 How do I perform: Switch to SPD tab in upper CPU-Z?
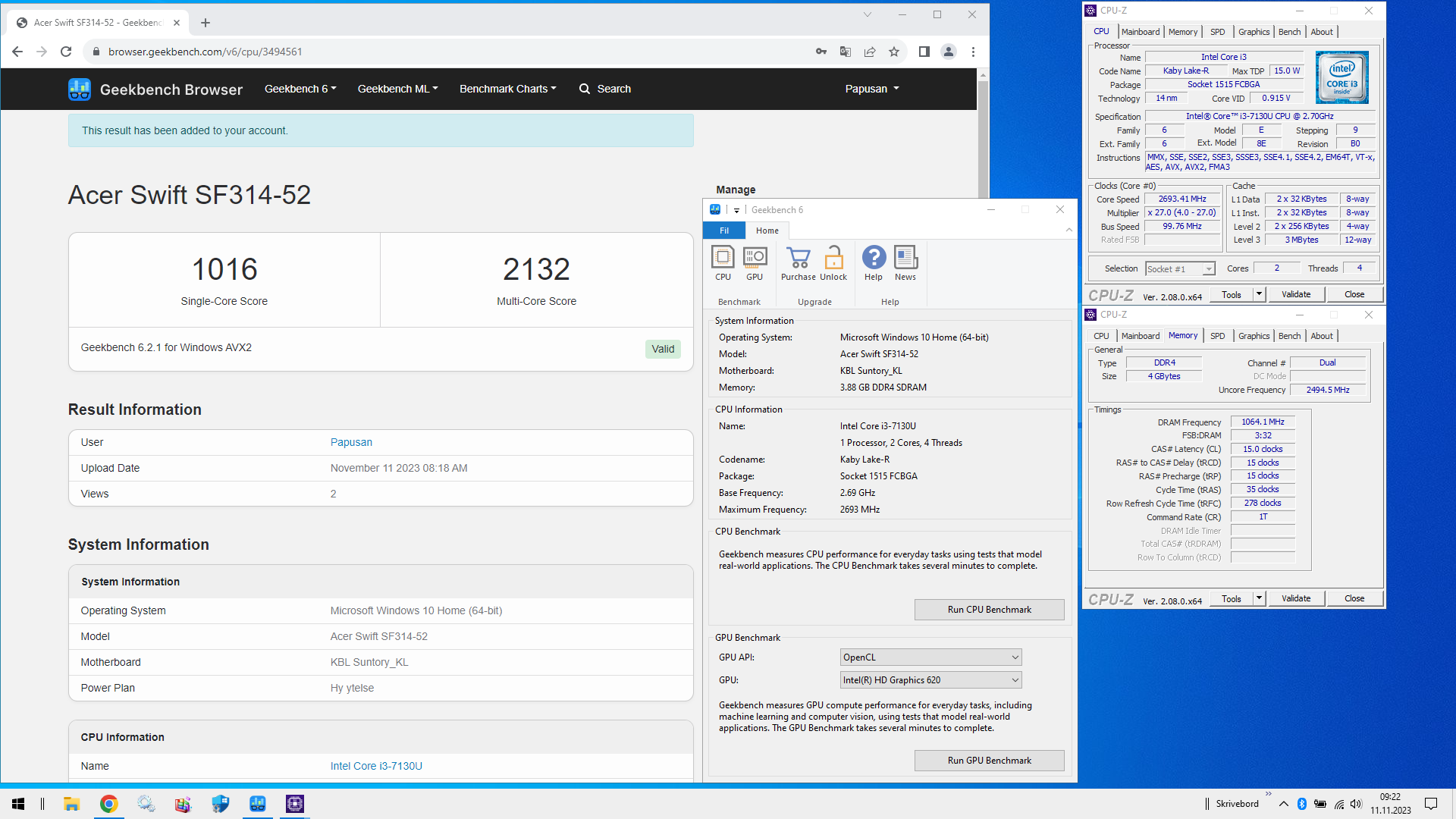pos(1217,32)
